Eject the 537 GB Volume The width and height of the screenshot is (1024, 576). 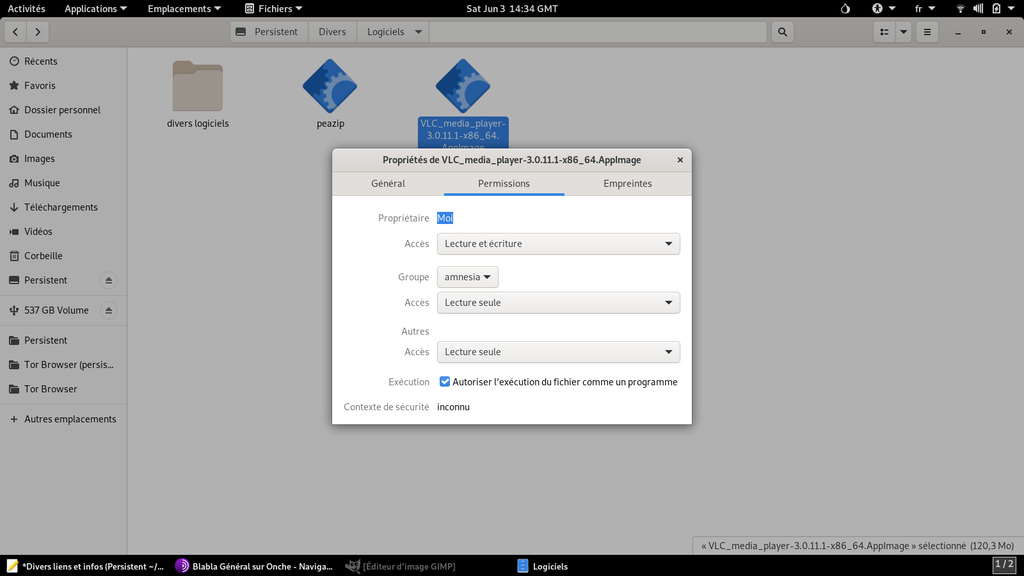(x=109, y=310)
